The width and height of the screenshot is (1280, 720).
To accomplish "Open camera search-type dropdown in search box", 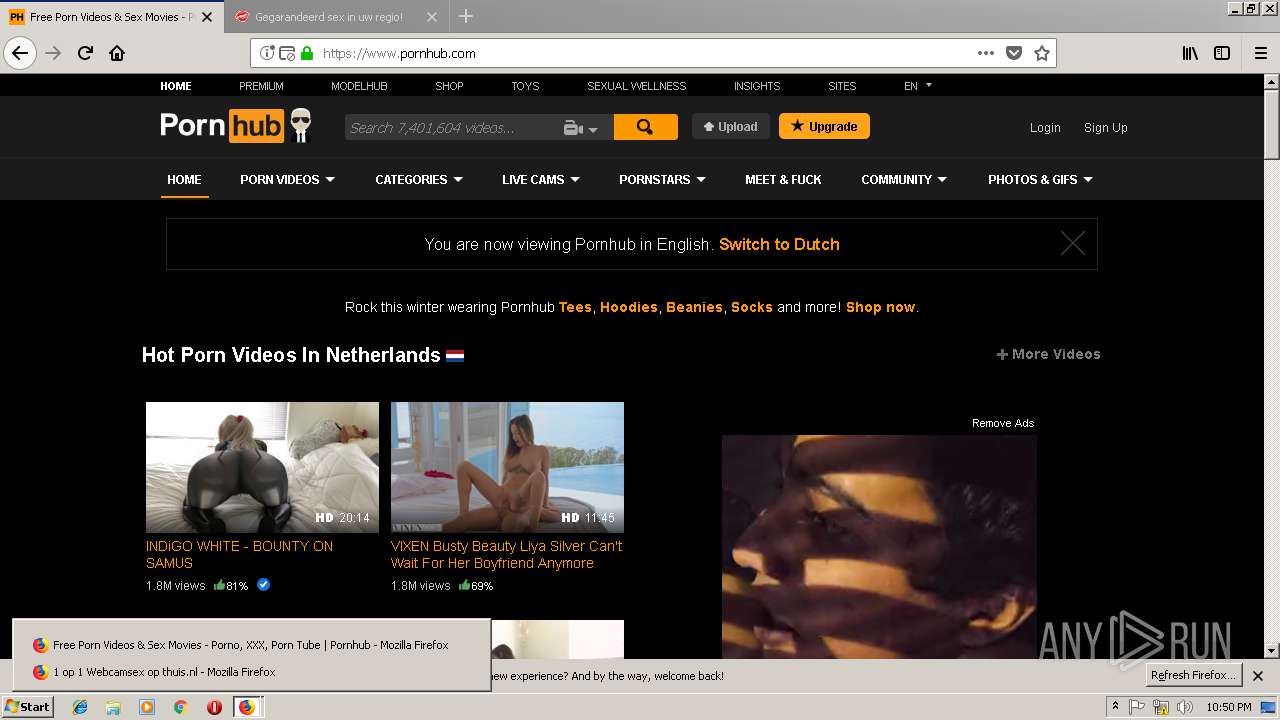I will 581,128.
